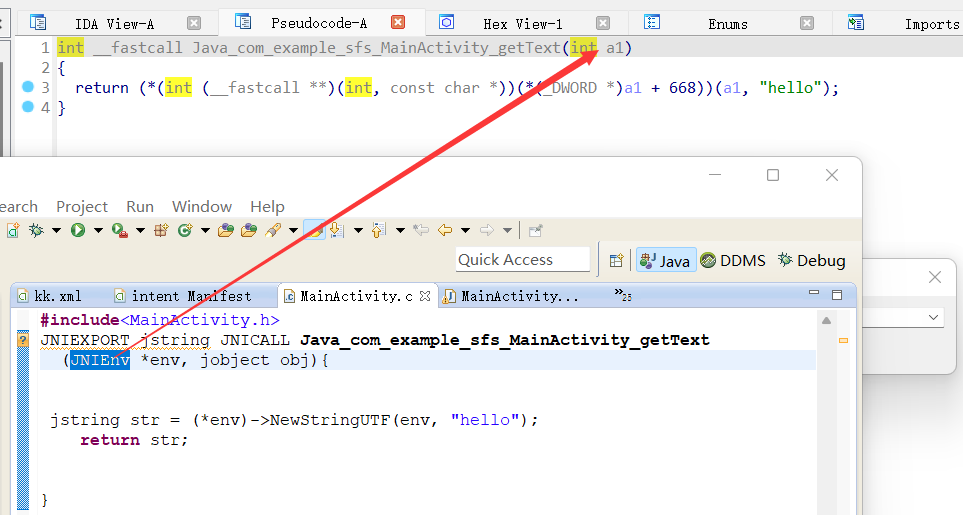The width and height of the screenshot is (963, 515).
Task: Close the Pseudocode-A tab in IDA
Action: 398,23
